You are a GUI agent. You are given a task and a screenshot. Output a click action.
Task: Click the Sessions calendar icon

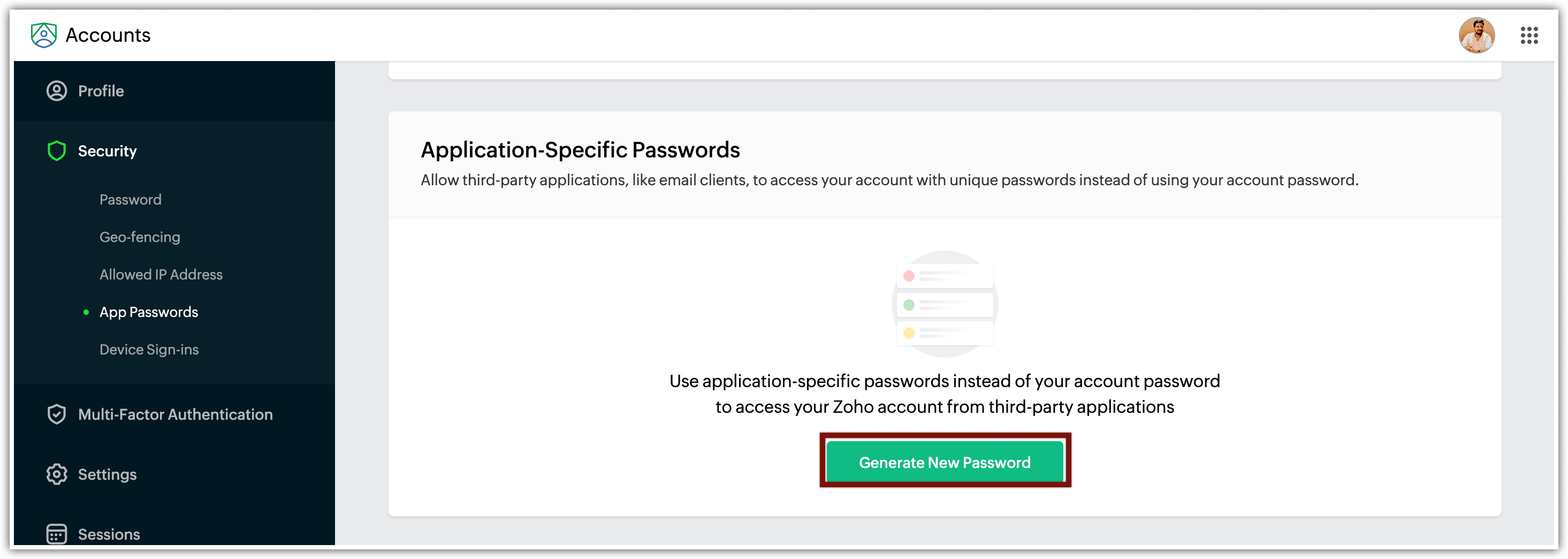[x=57, y=533]
